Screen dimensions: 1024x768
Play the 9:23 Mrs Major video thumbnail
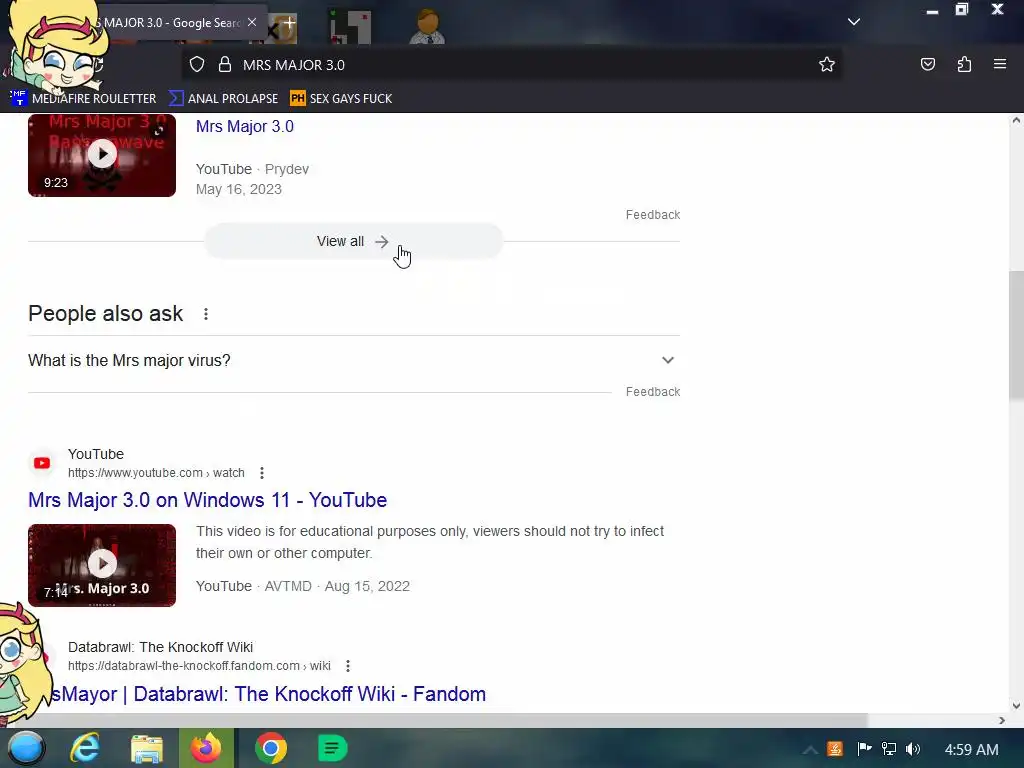[x=102, y=155]
